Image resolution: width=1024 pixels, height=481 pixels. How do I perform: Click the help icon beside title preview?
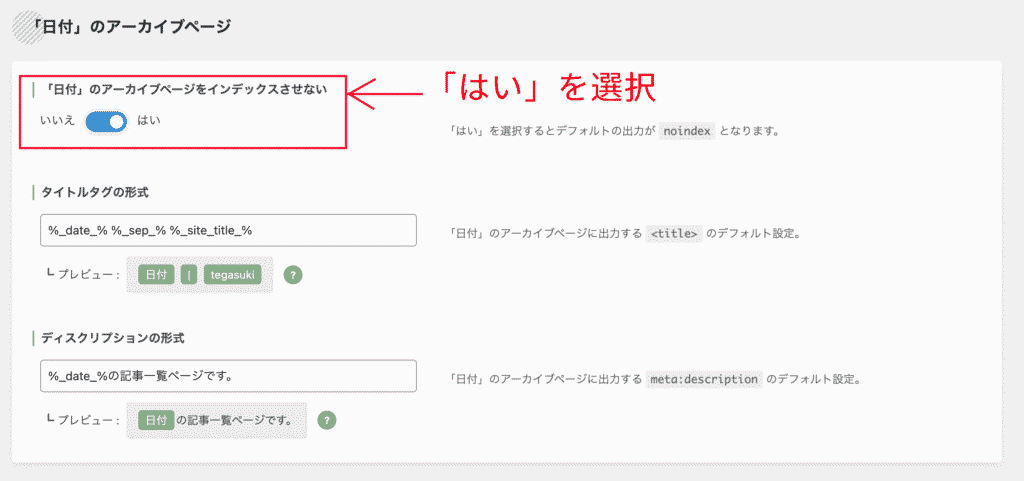pyautogui.click(x=293, y=274)
